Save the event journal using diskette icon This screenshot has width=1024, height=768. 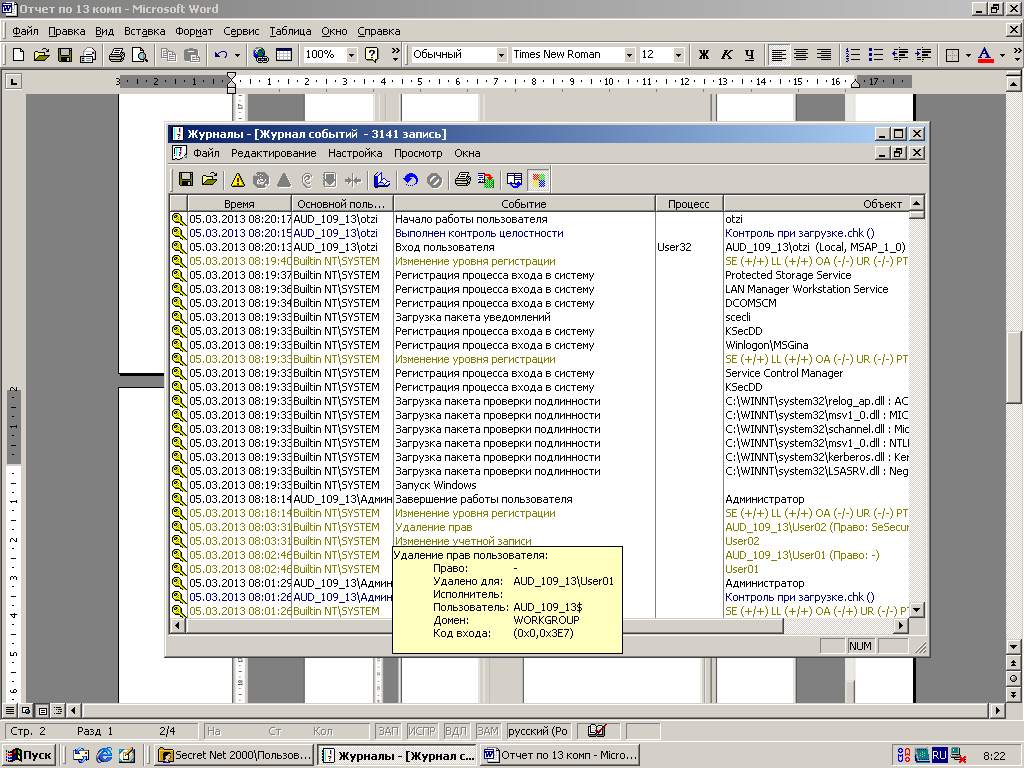point(185,180)
